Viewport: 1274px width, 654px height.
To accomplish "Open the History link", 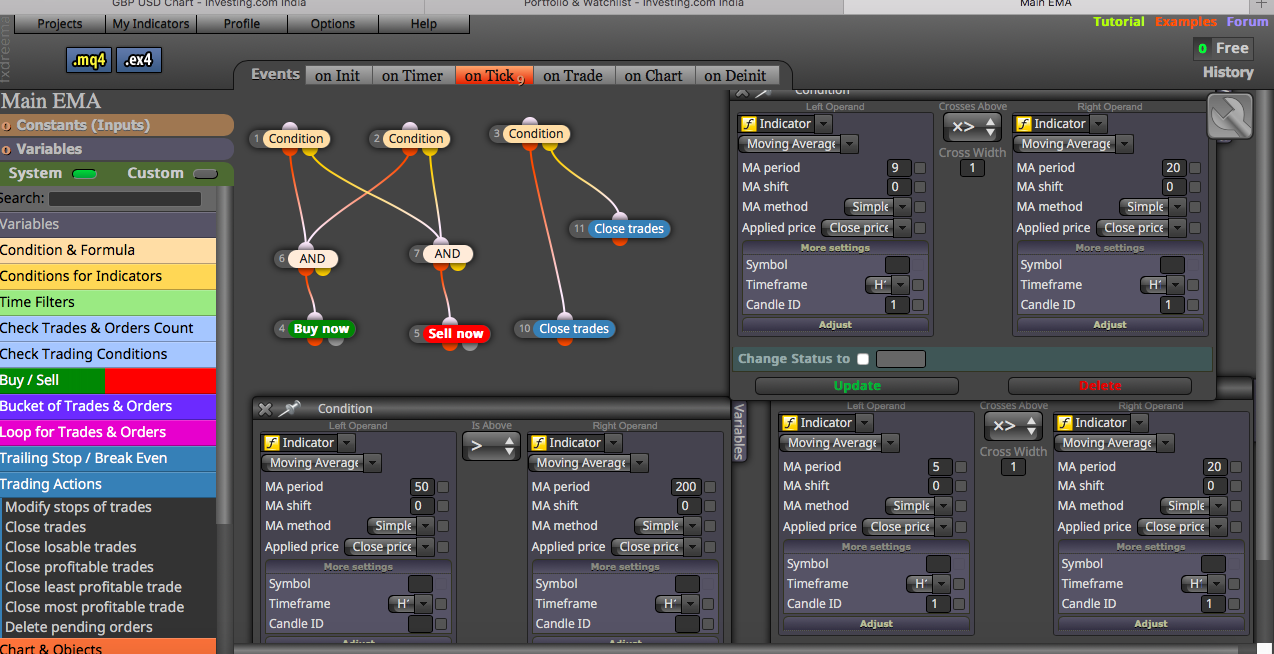I will click(x=1228, y=72).
